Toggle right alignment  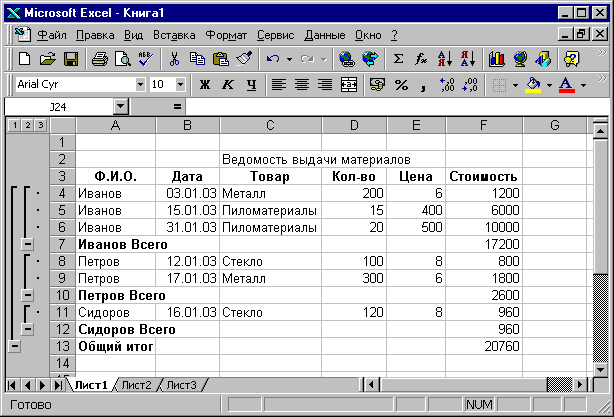click(325, 85)
